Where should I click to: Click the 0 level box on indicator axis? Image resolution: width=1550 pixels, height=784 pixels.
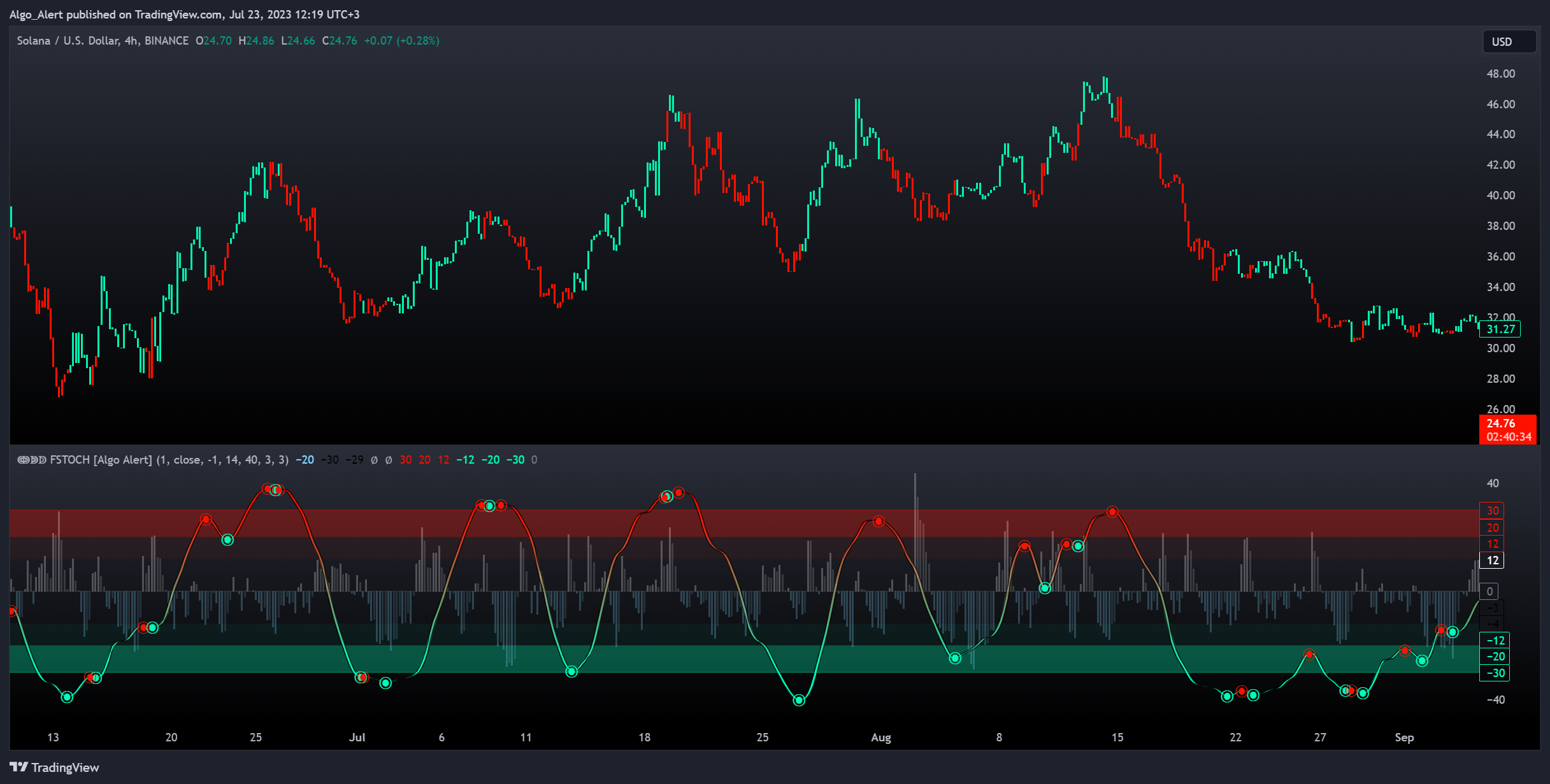[1489, 591]
